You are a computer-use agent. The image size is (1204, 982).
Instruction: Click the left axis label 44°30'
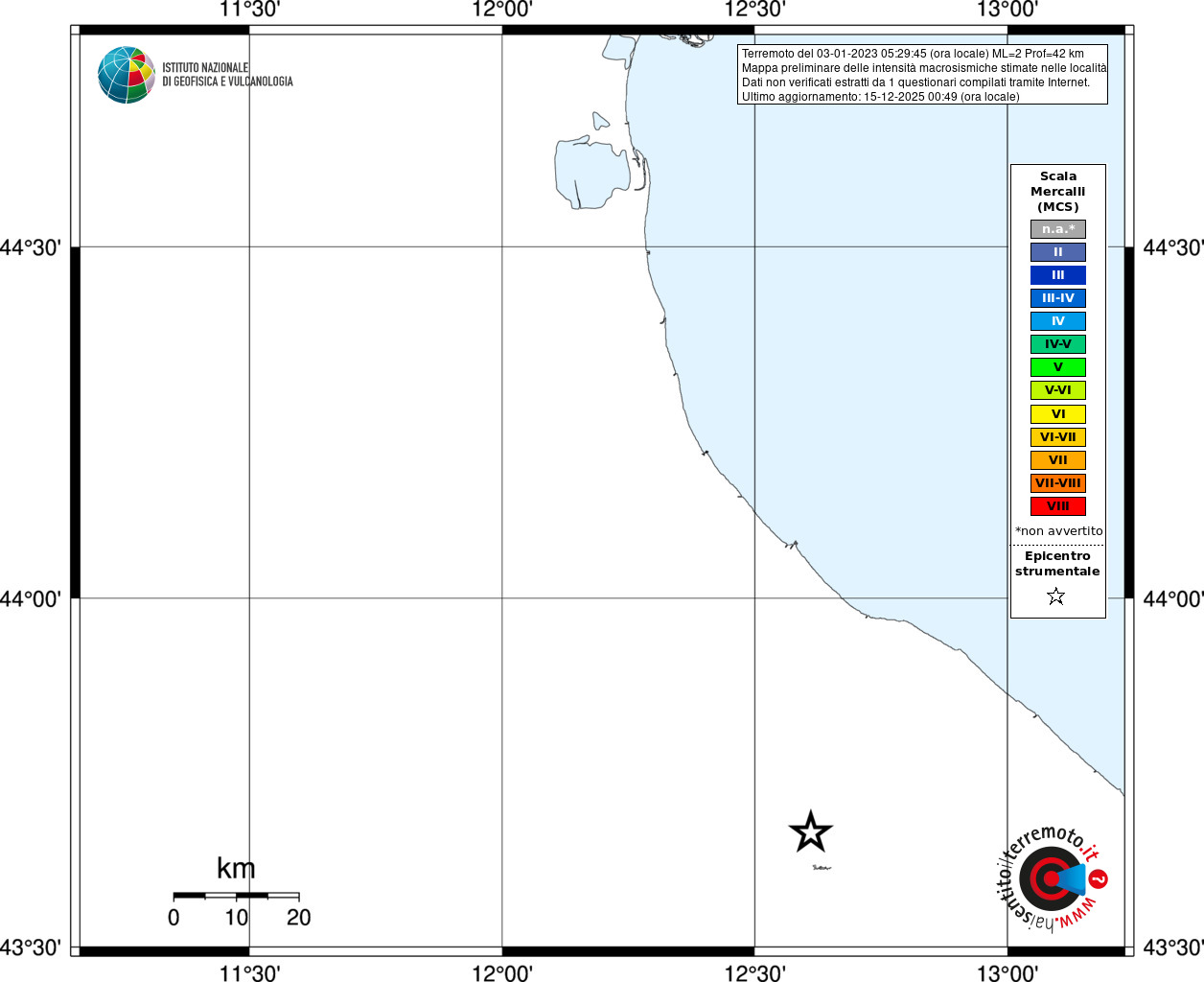click(x=31, y=247)
